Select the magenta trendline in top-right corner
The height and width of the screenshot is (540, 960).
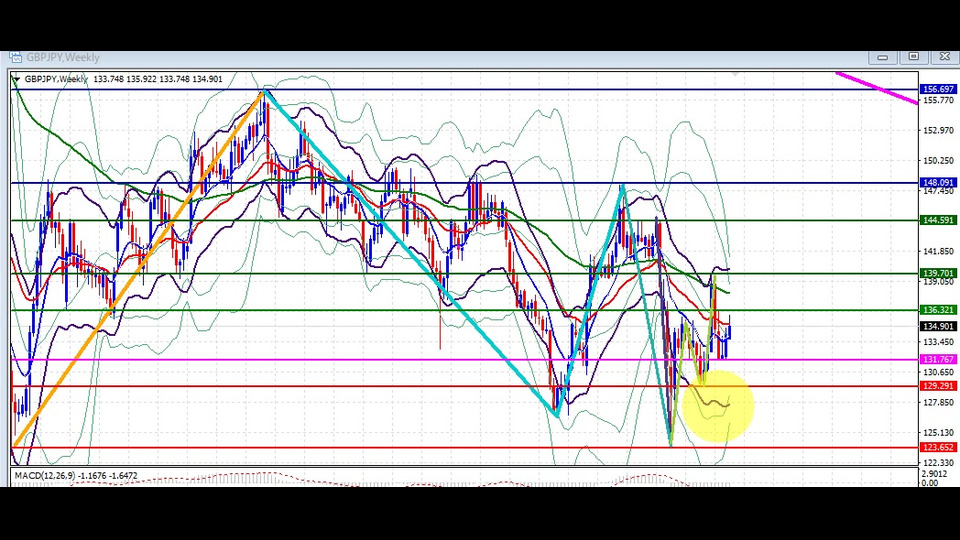[x=877, y=88]
